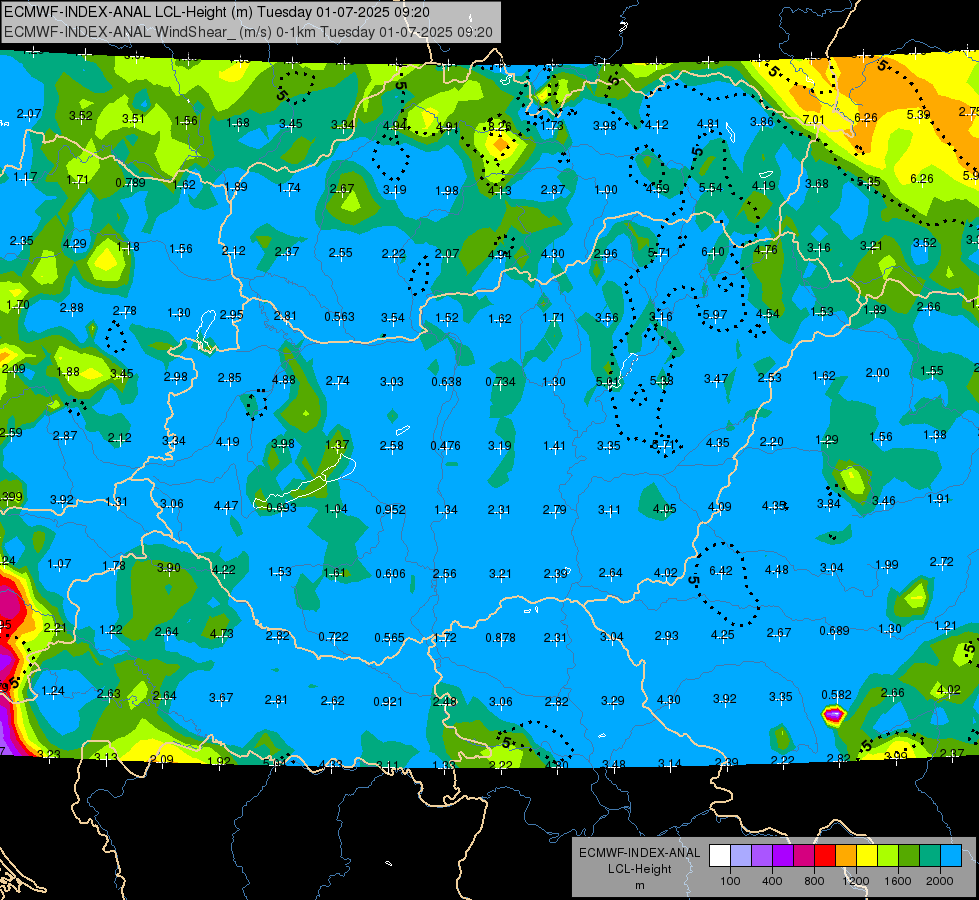This screenshot has height=900, width=979.
Task: Click the wind shear value 4.91
Action: tap(447, 127)
